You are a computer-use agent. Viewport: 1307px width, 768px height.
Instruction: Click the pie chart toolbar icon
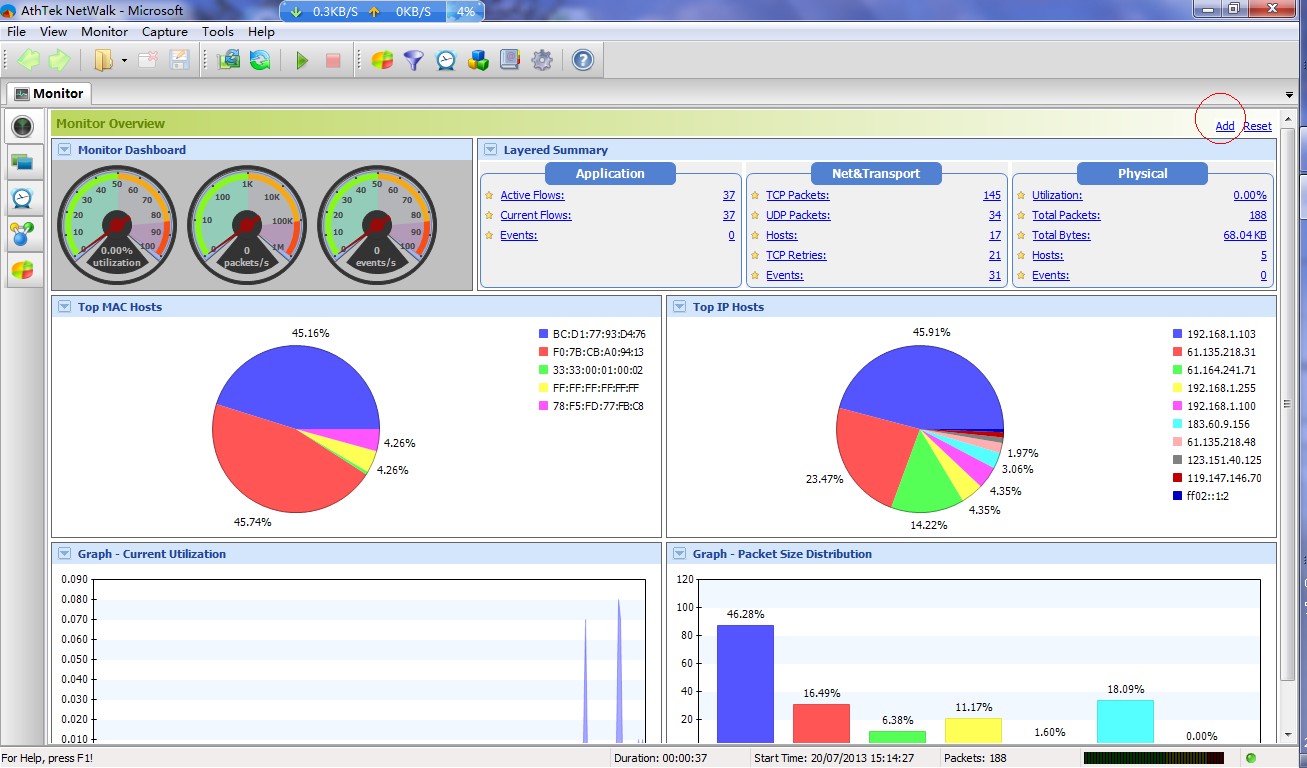[x=382, y=60]
